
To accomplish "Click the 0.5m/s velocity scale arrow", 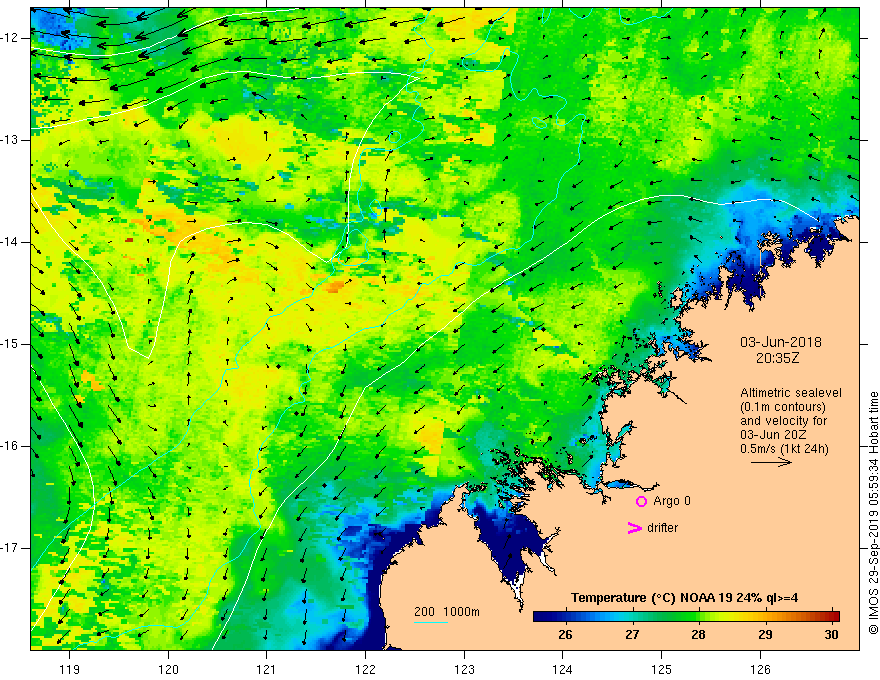I will tap(771, 462).
